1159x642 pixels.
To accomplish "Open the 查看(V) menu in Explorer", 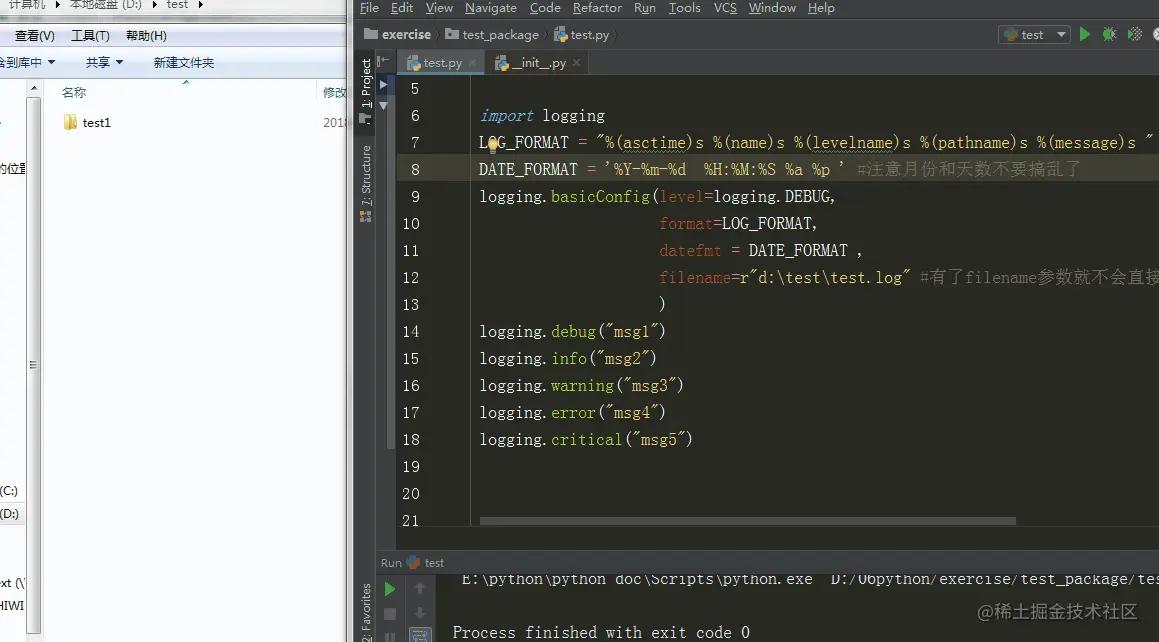I will pos(35,35).
